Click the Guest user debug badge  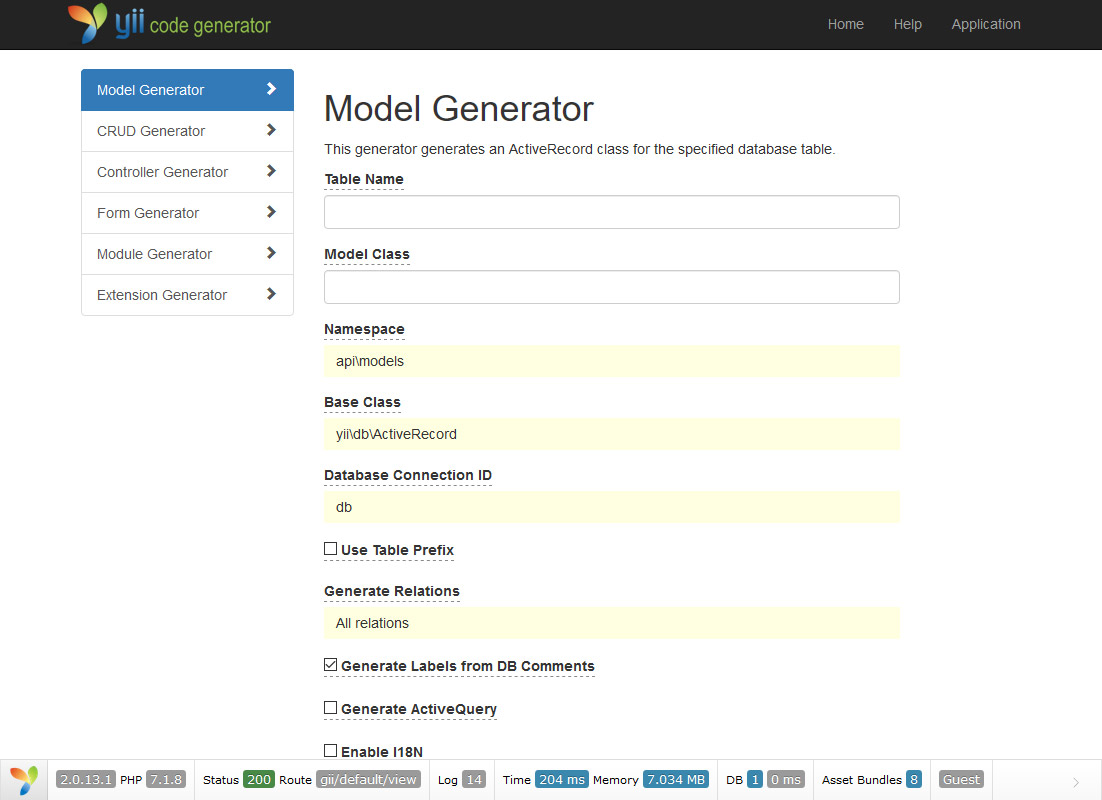[x=961, y=780]
